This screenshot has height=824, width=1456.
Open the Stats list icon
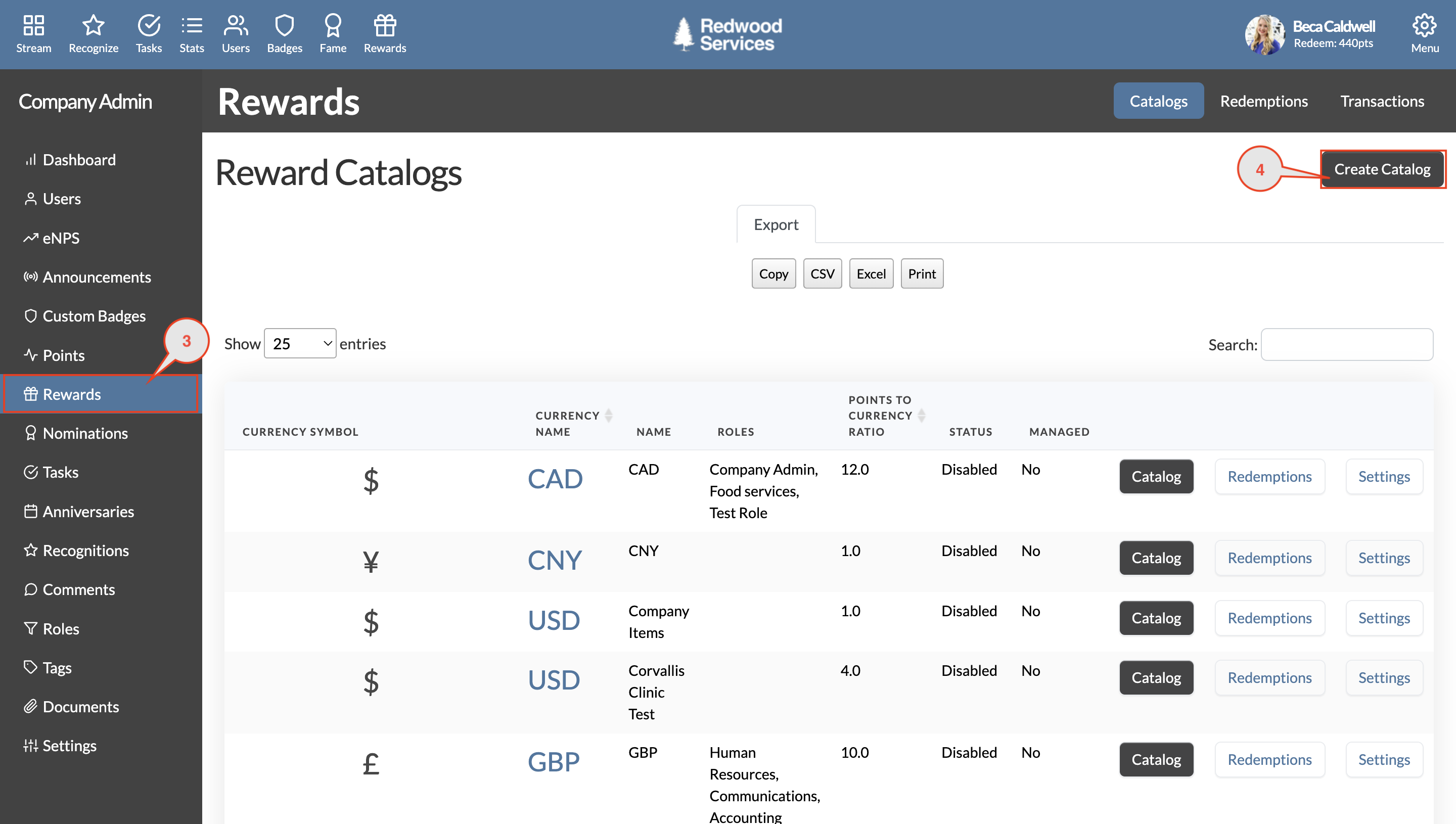pyautogui.click(x=191, y=25)
